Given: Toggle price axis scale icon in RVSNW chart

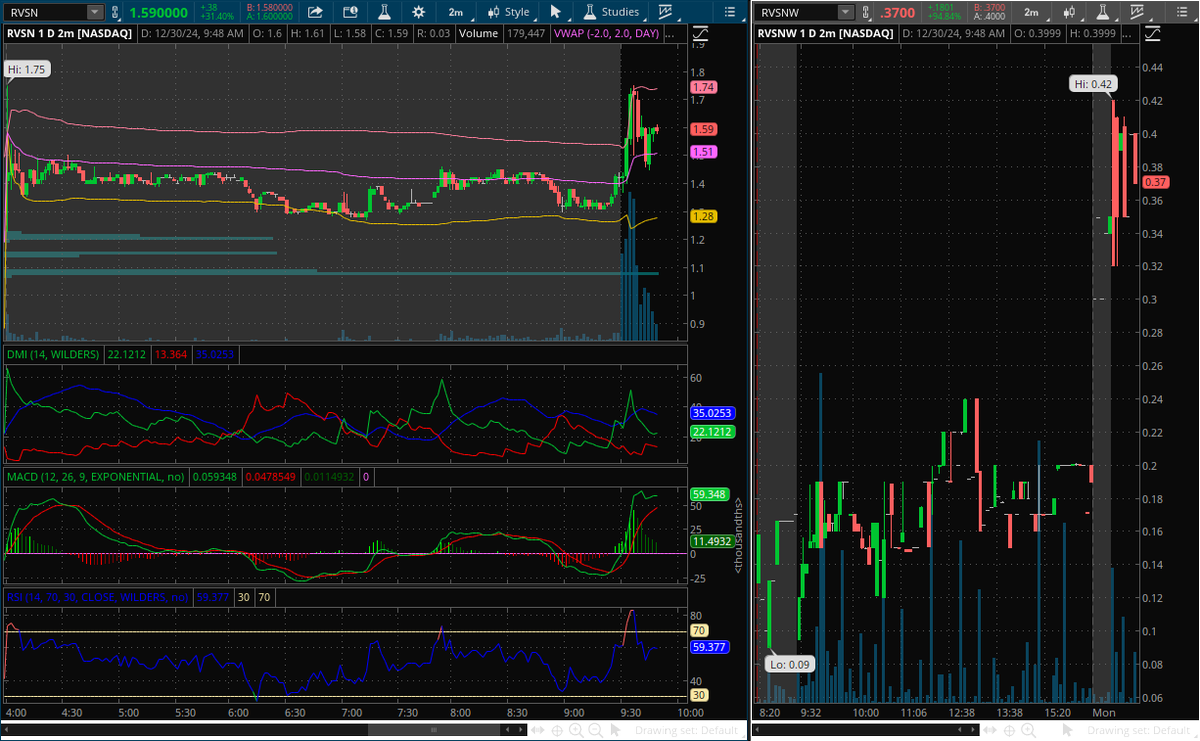Looking at the screenshot, I should point(1153,33).
